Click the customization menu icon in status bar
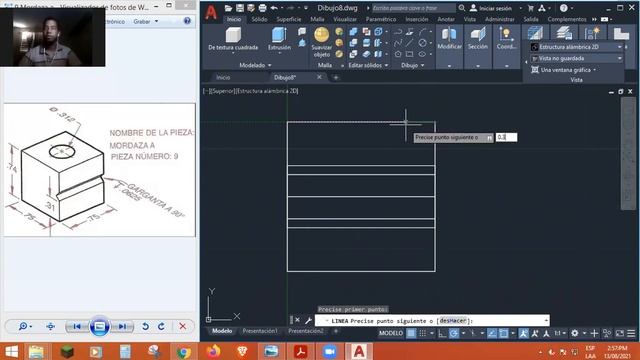The width and height of the screenshot is (640, 360). [631, 333]
